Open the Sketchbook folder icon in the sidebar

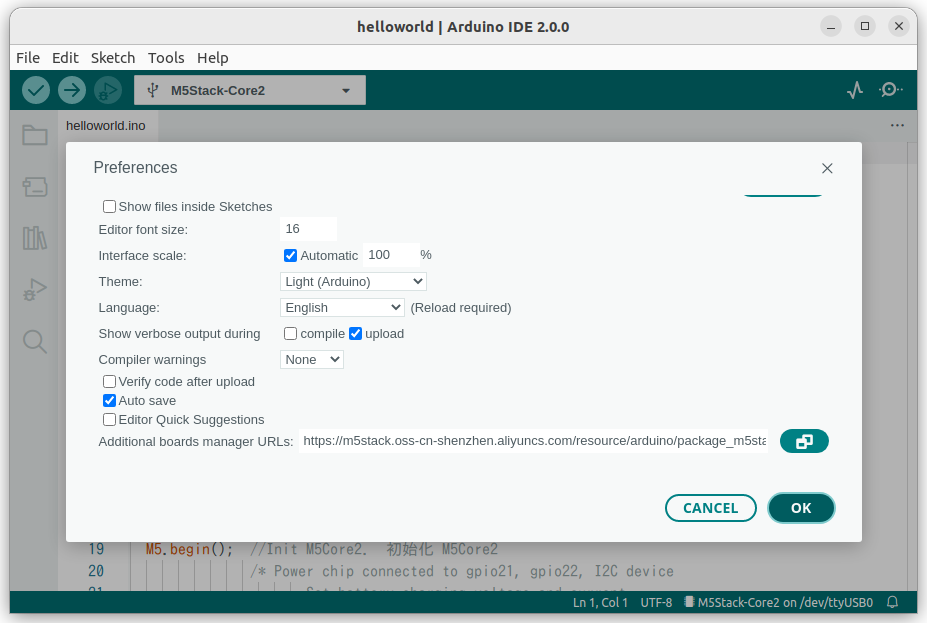click(34, 134)
